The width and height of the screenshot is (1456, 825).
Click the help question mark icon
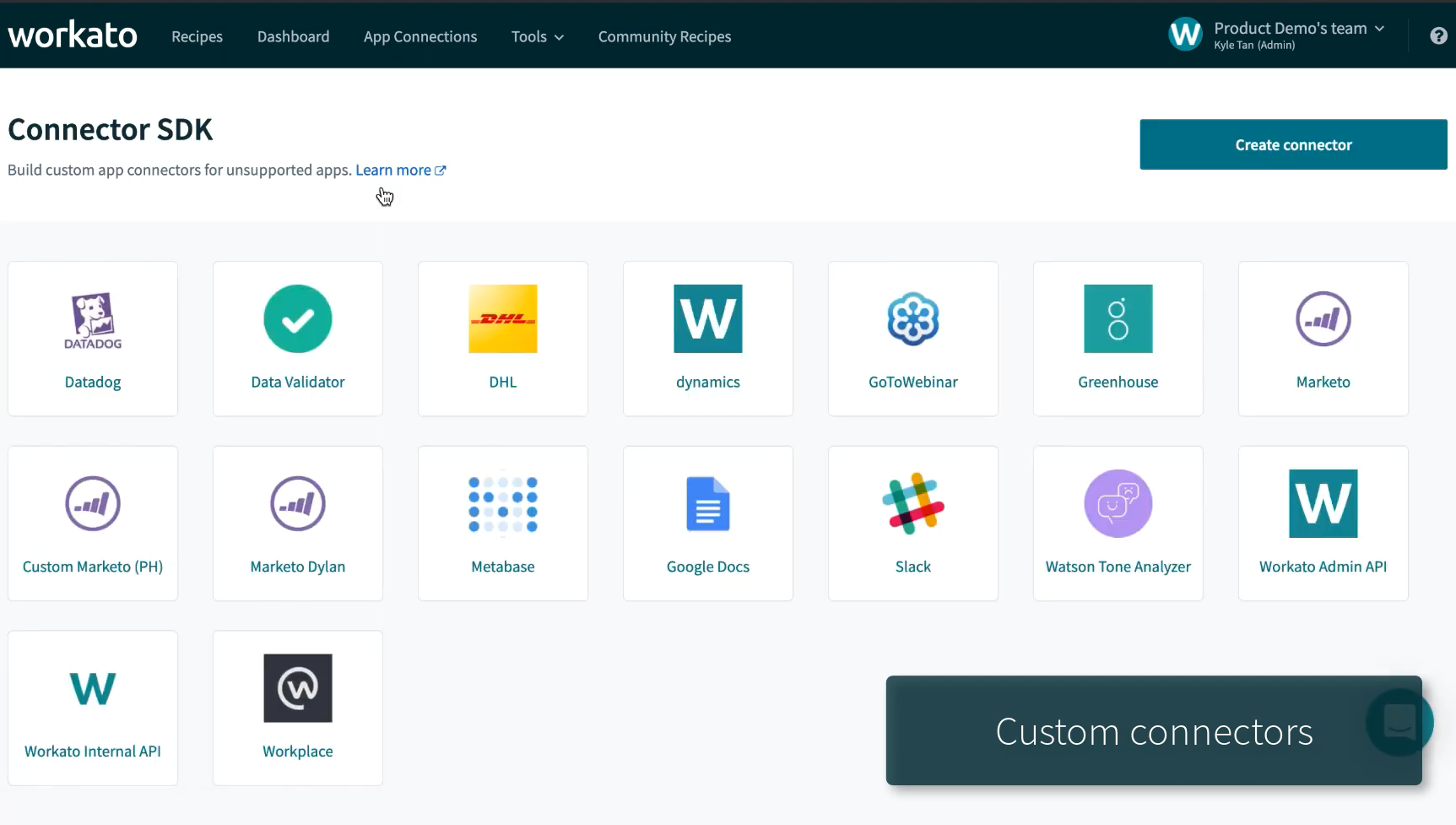point(1439,35)
